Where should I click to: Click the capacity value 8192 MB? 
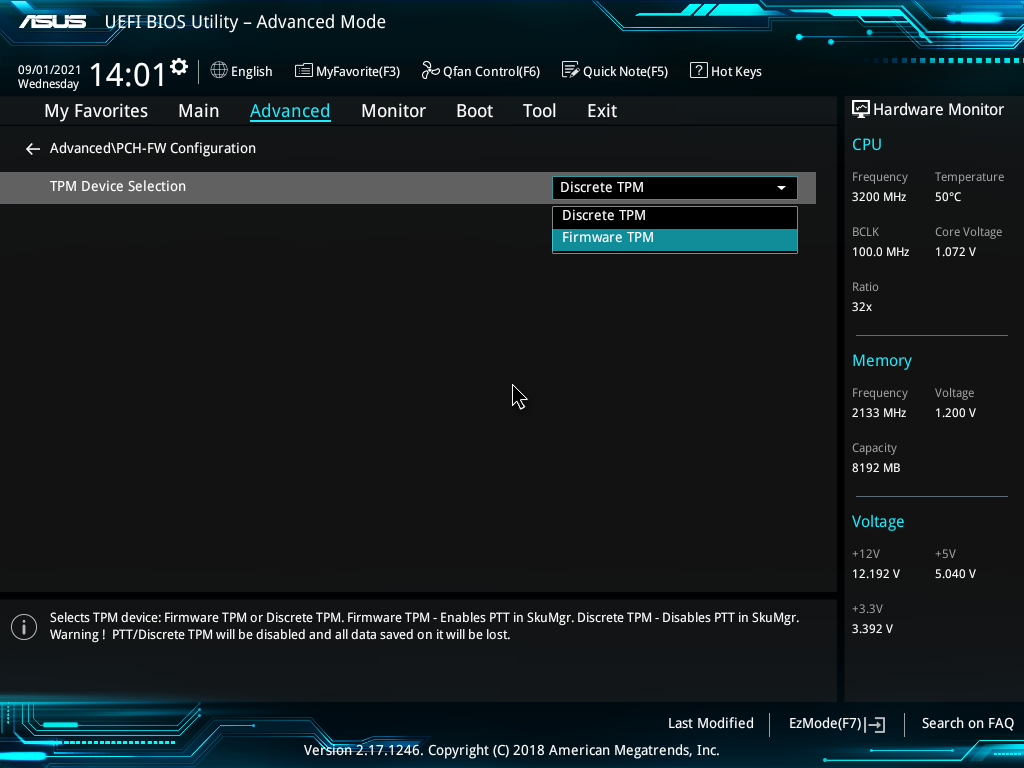[876, 468]
